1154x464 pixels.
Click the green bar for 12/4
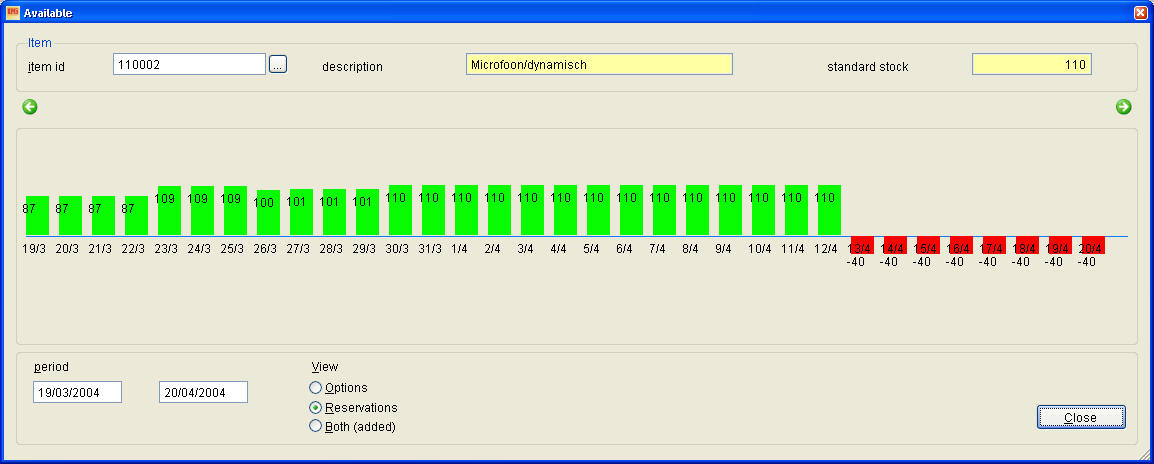[x=829, y=210]
